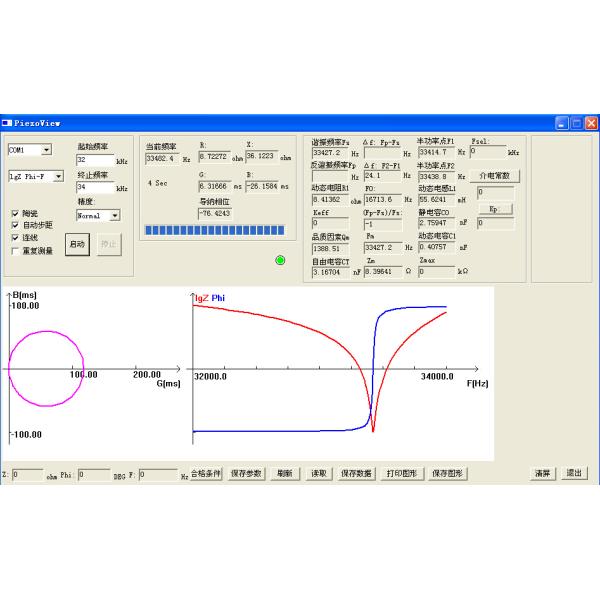Click the PiezoView title bar icon
This screenshot has height=600, width=600.
click(7, 123)
